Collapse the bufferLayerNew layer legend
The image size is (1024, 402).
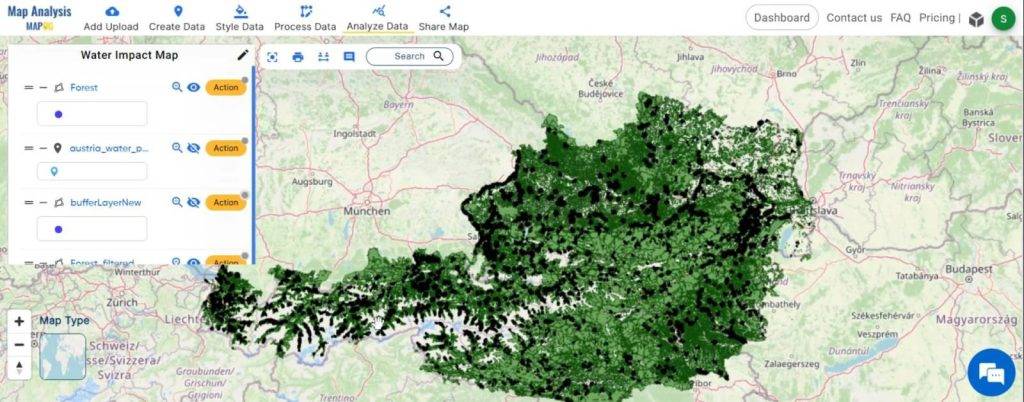coord(43,202)
